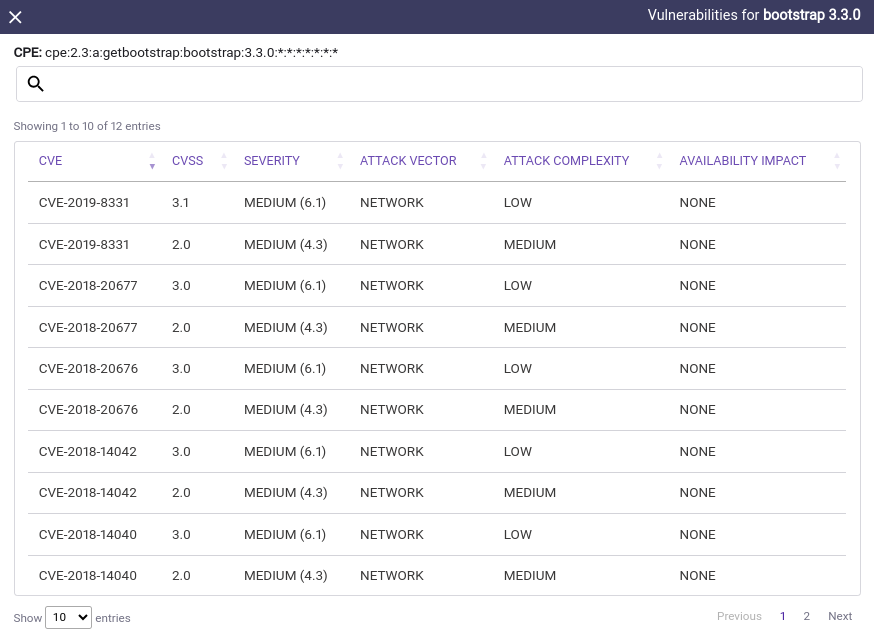Click the bootstrap 3.3.0 title text
The image size is (874, 629).
click(812, 15)
